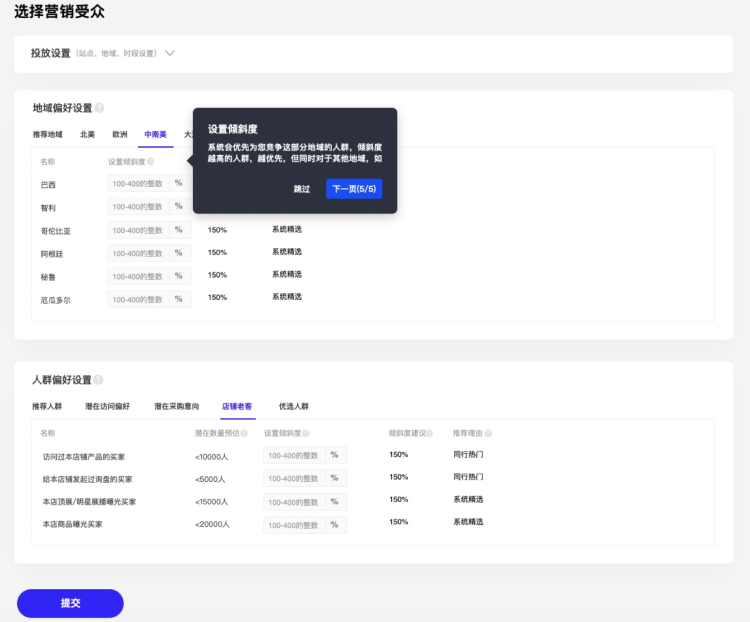Screen dimensions: 750x622
Task: Click the 厄瓜多尔 tilt percentage input field
Action: point(138,299)
